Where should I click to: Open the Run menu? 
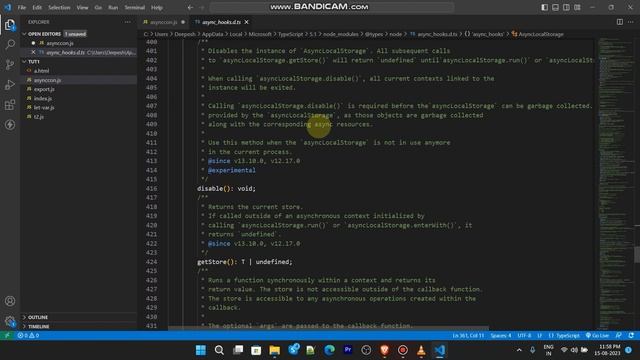click(x=113, y=7)
